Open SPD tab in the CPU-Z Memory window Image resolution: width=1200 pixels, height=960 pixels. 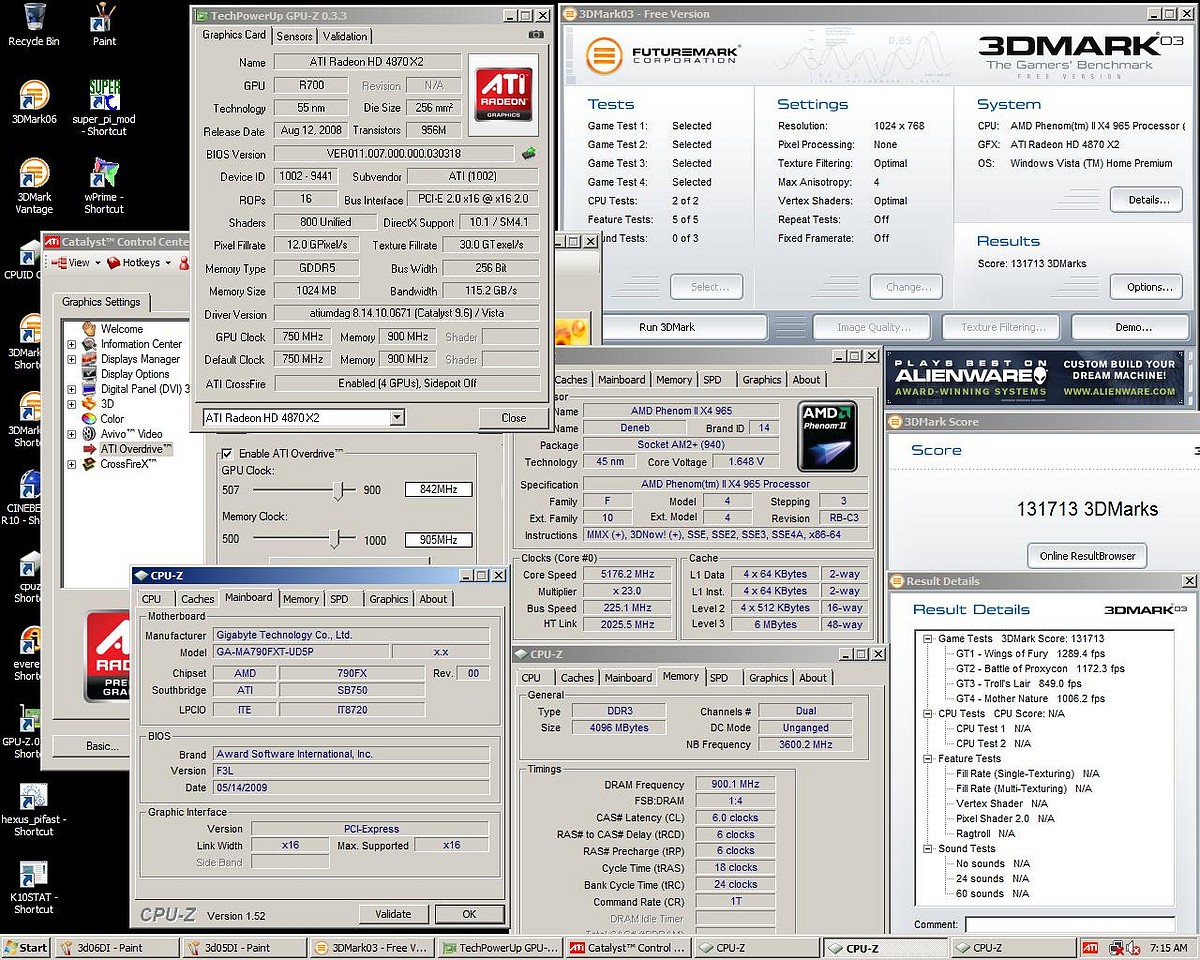(719, 677)
